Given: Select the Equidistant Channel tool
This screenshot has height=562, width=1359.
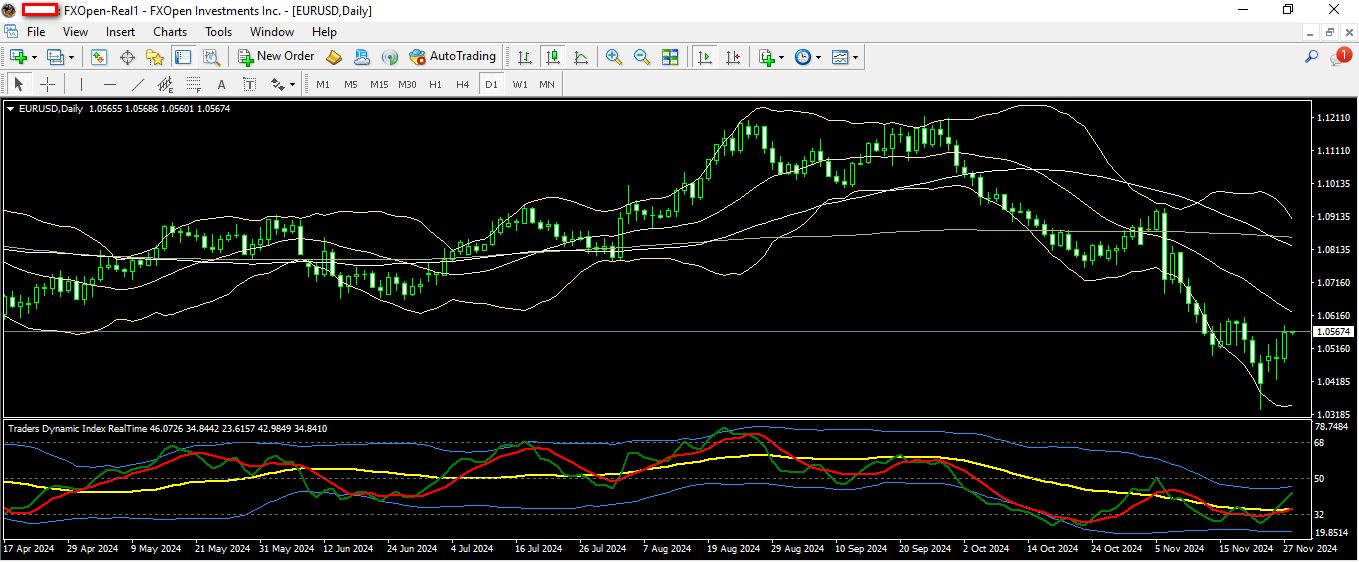Looking at the screenshot, I should [x=166, y=84].
